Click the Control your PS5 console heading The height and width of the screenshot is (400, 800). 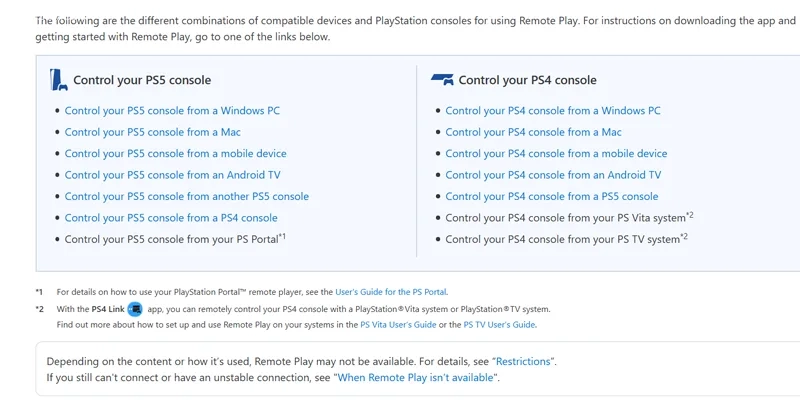point(142,80)
